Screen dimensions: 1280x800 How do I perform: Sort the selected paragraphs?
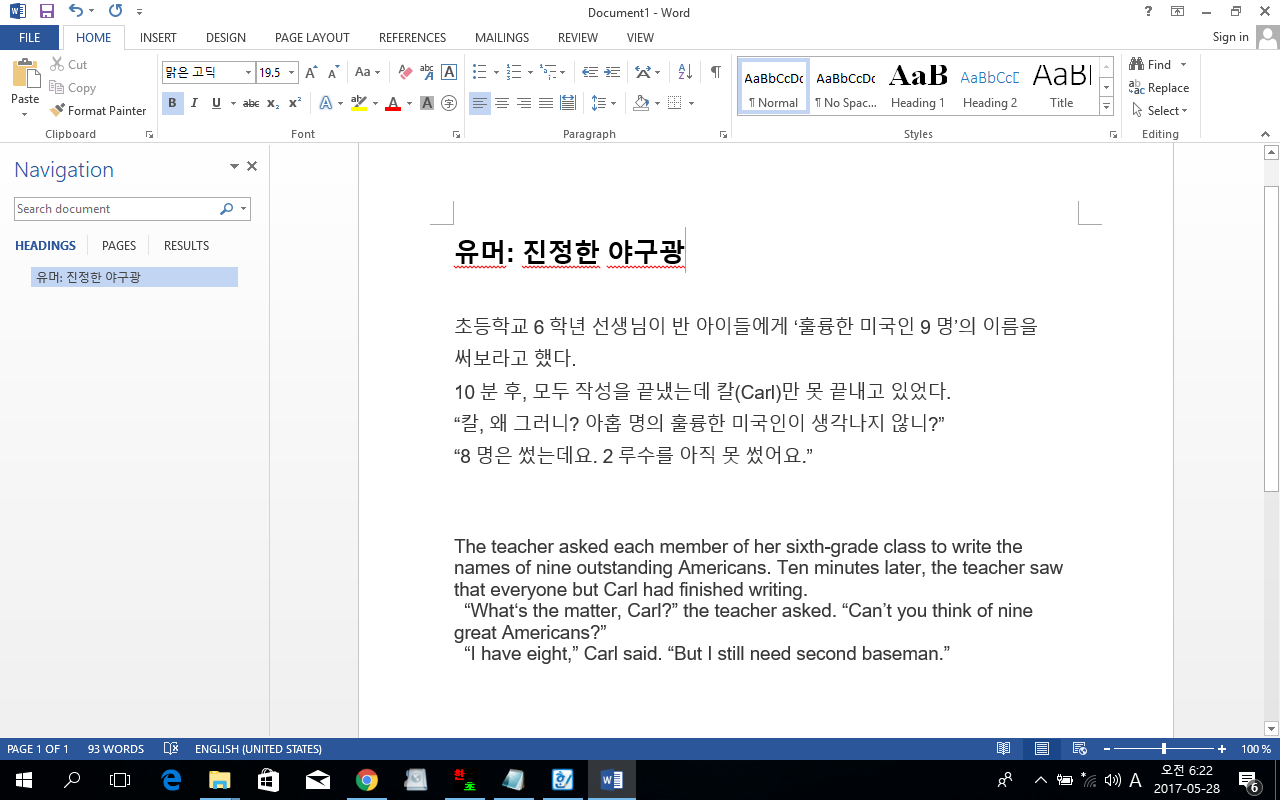coord(685,72)
